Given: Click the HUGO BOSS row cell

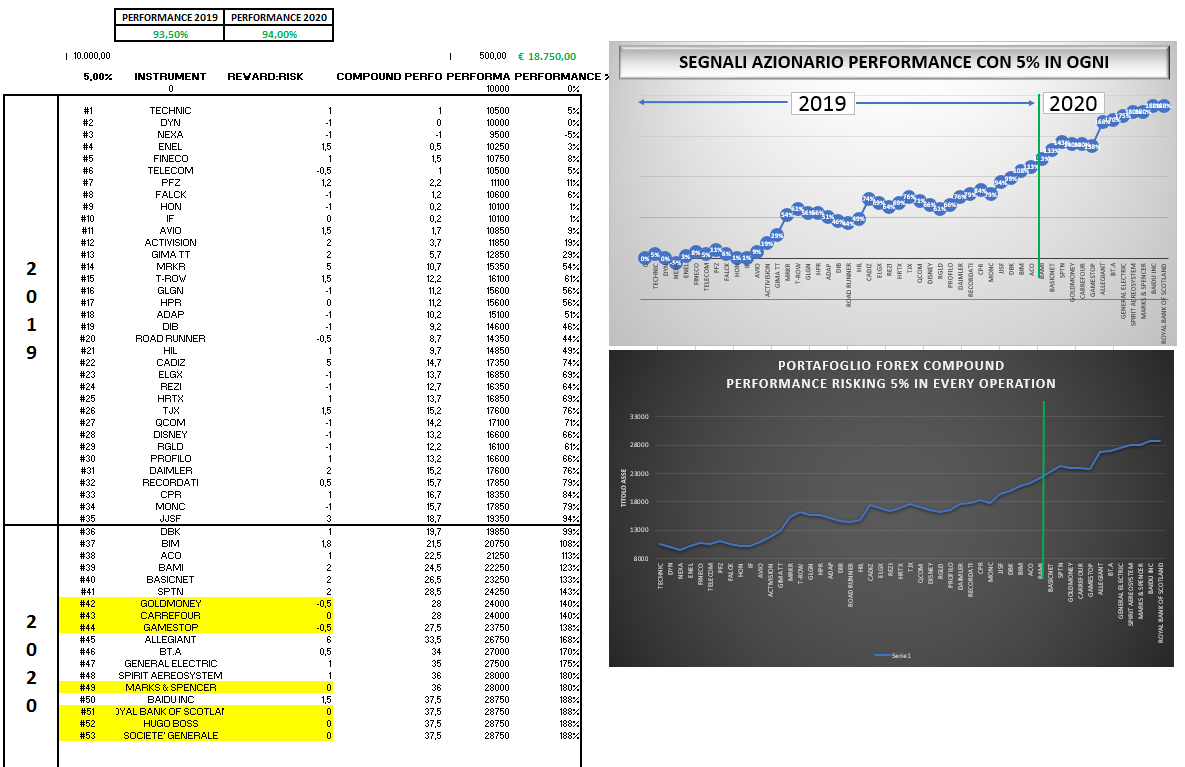Looking at the screenshot, I should tap(170, 724).
